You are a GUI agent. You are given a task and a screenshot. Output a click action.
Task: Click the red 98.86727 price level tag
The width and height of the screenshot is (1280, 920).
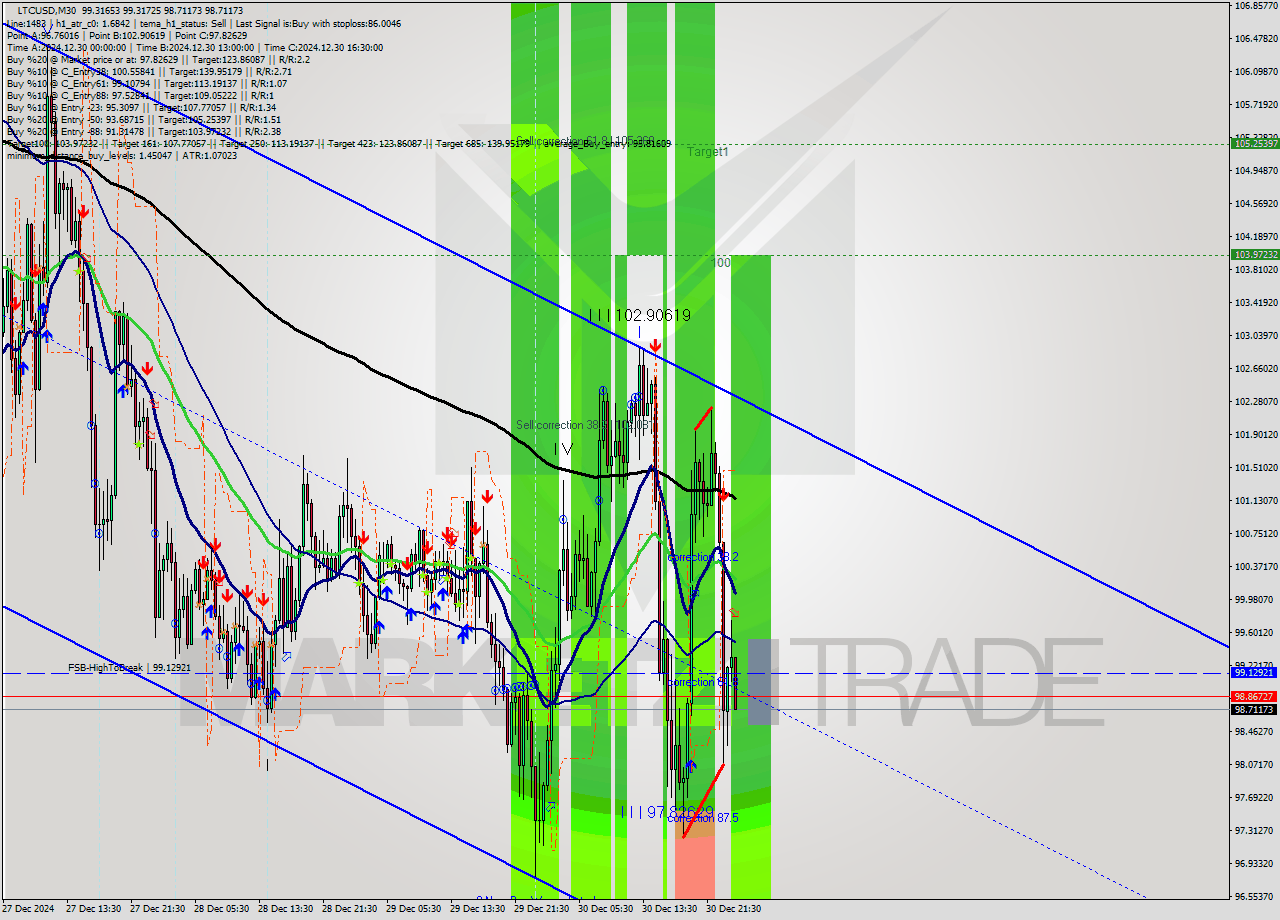1253,696
